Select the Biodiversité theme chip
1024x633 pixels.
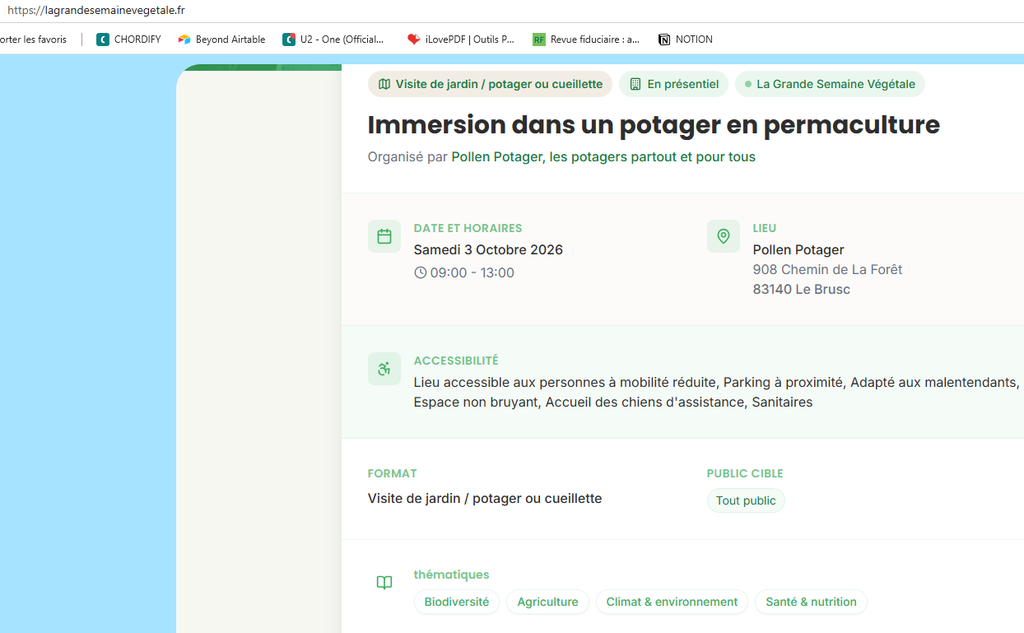click(456, 602)
